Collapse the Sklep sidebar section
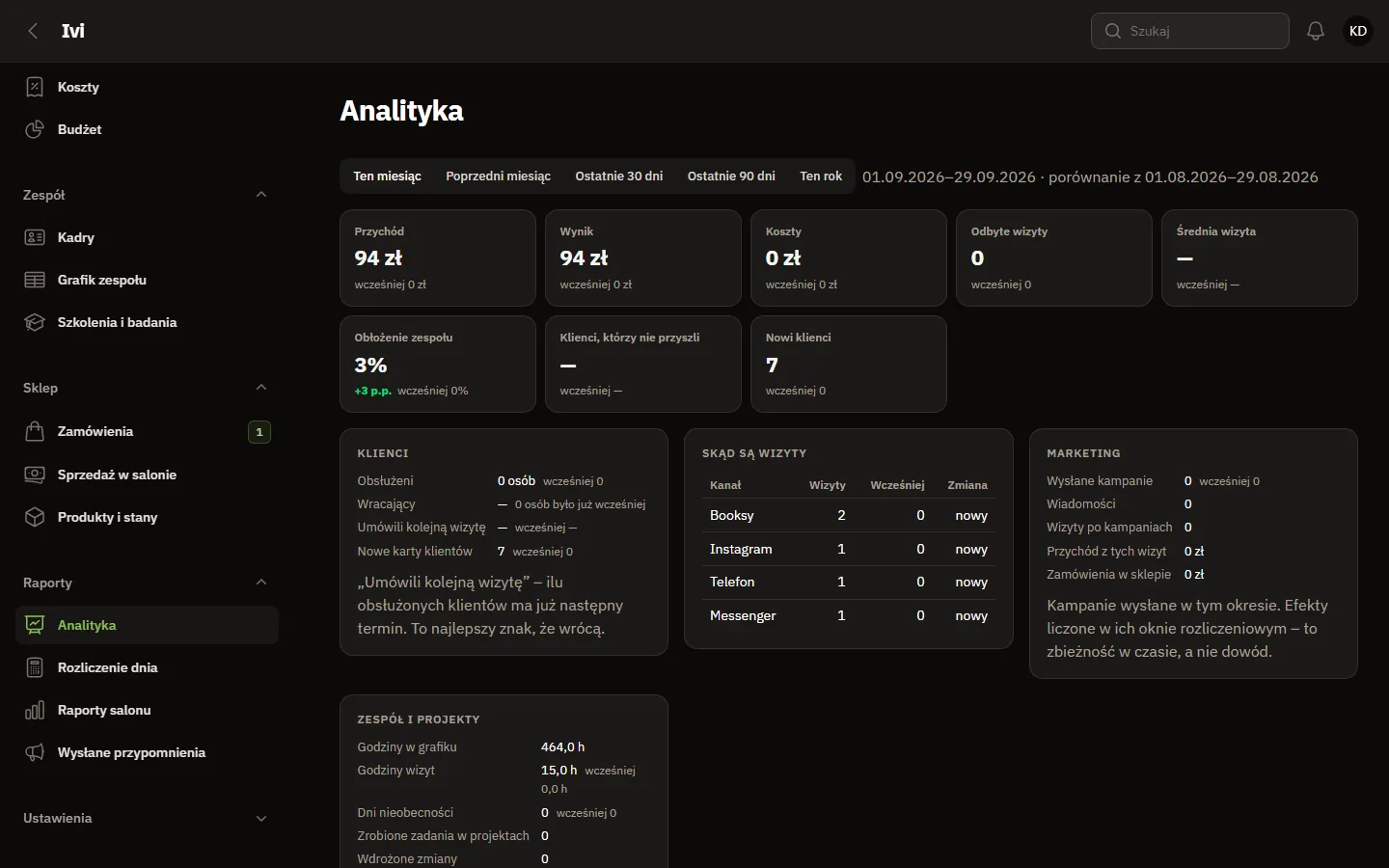Viewport: 1389px width, 868px height. (x=260, y=388)
